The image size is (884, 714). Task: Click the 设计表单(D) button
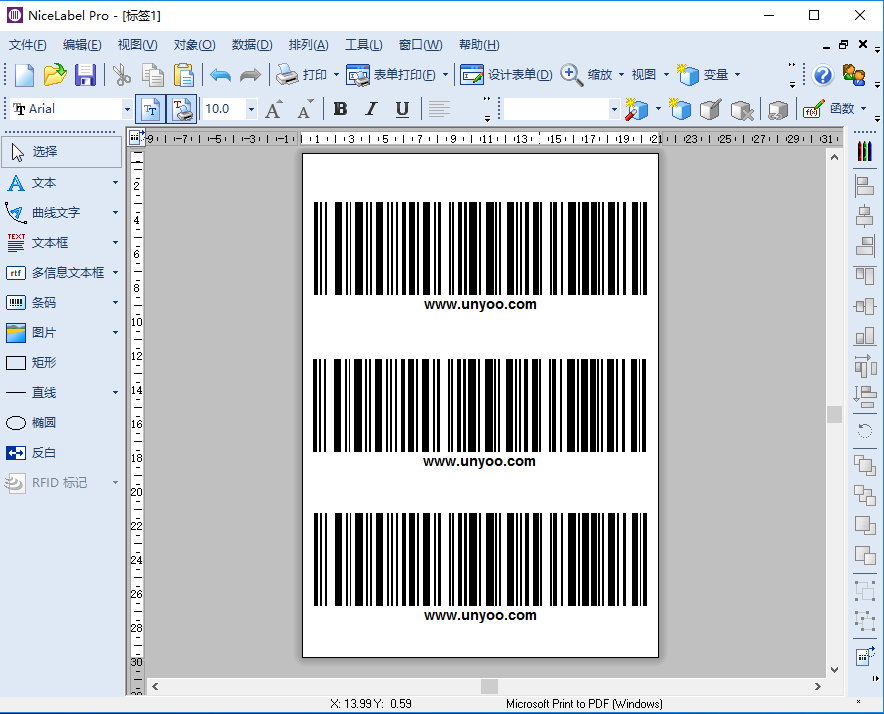(506, 75)
